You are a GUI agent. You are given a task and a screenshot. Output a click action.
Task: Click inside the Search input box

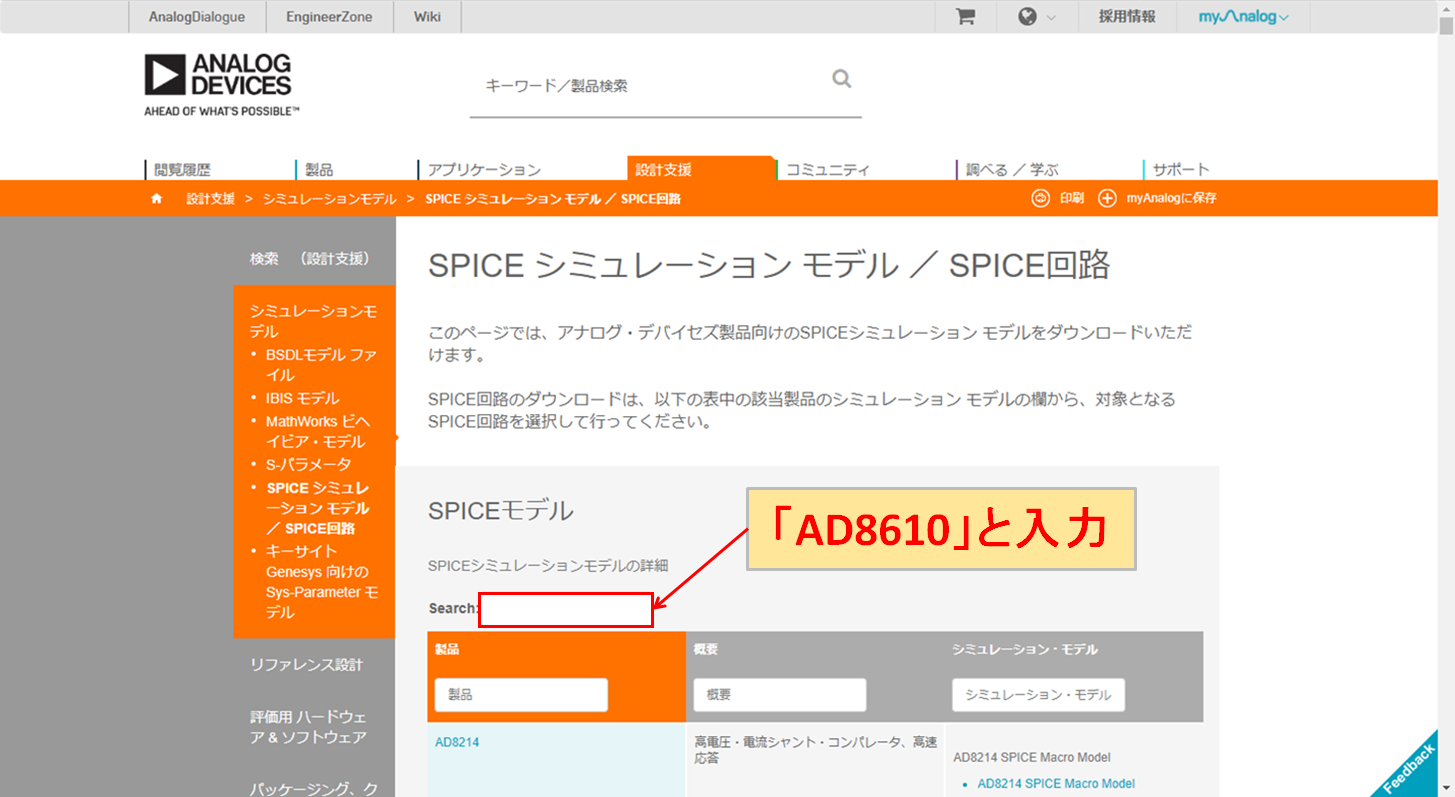tap(565, 608)
